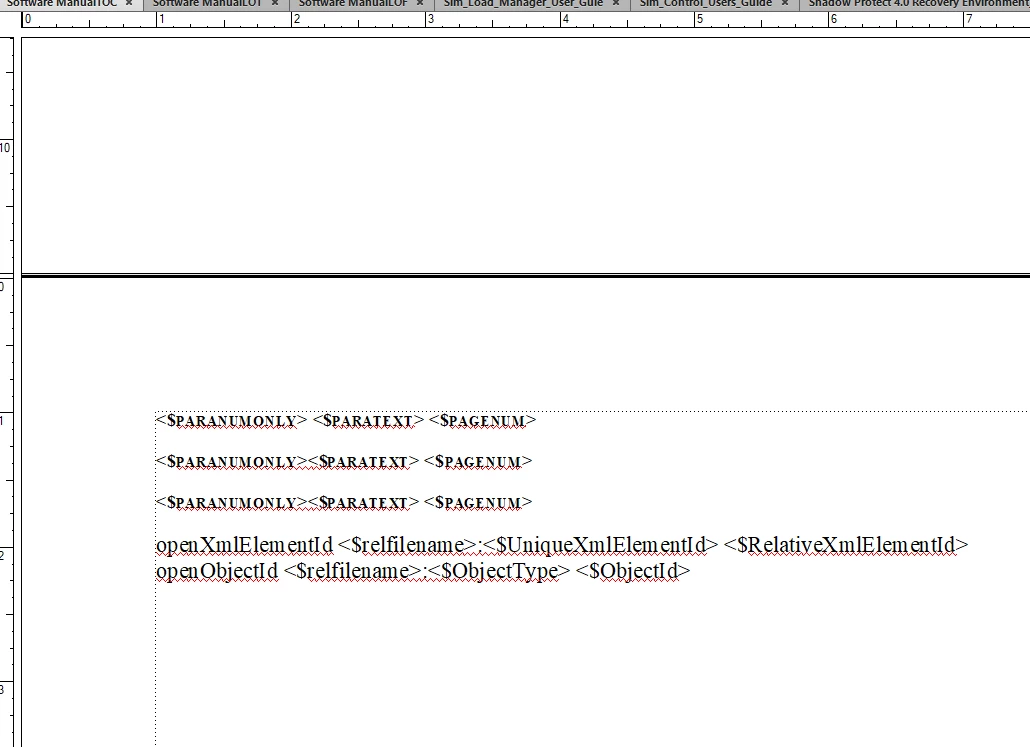The width and height of the screenshot is (1030, 747).
Task: Click <$relfilename> in the openObjectId line
Action: (x=353, y=571)
